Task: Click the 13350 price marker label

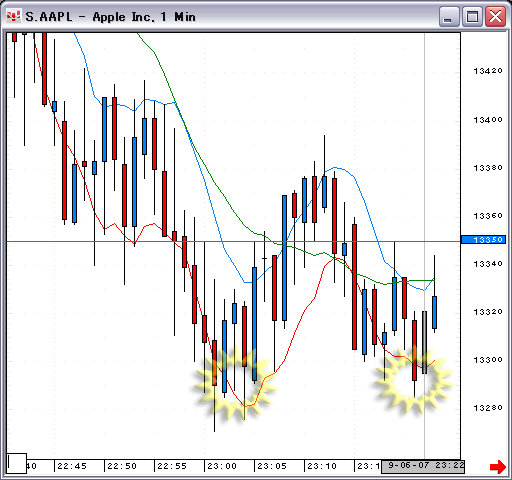Action: coord(483,240)
